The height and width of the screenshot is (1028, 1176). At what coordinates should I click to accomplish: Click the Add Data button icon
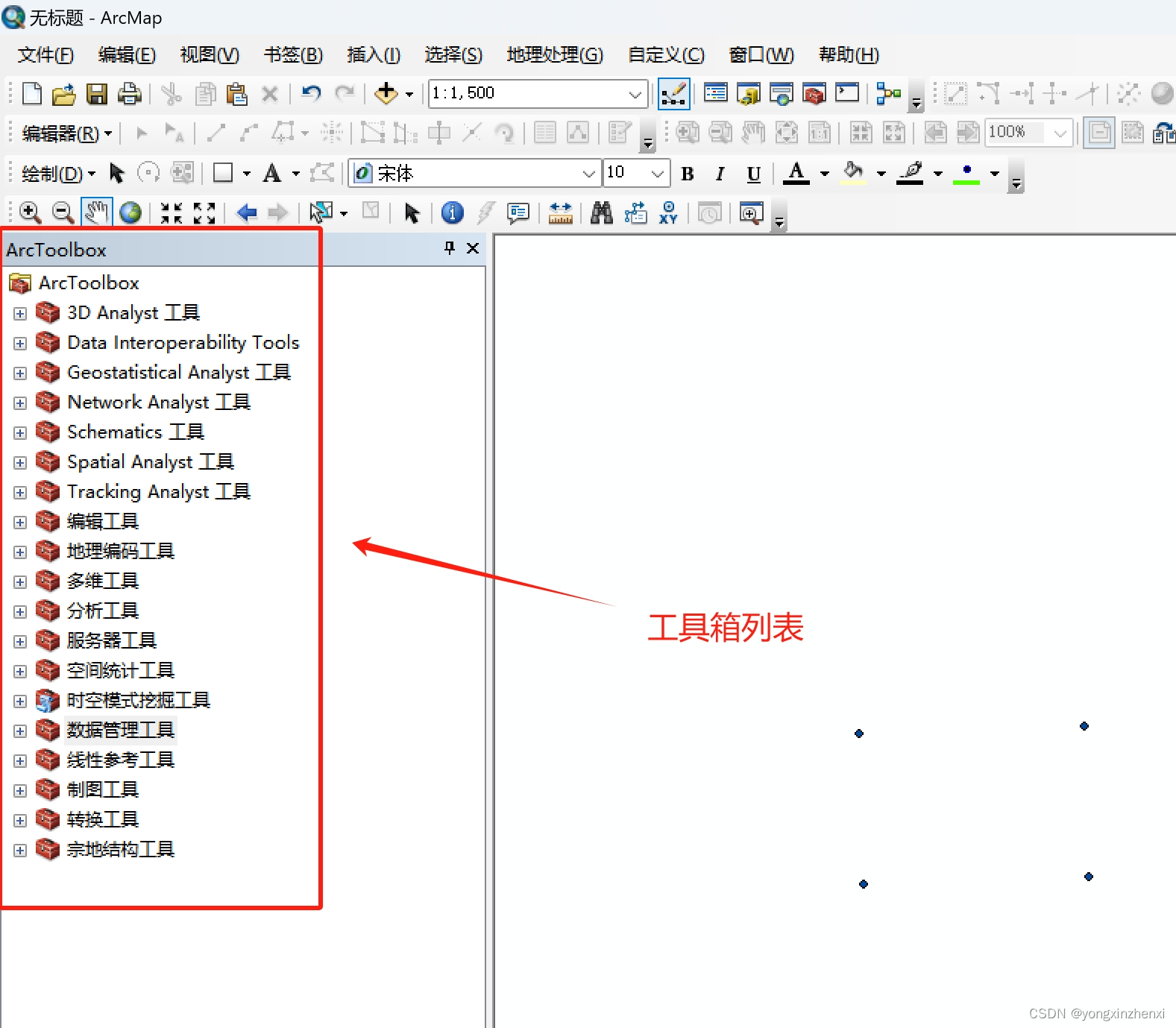pos(386,94)
